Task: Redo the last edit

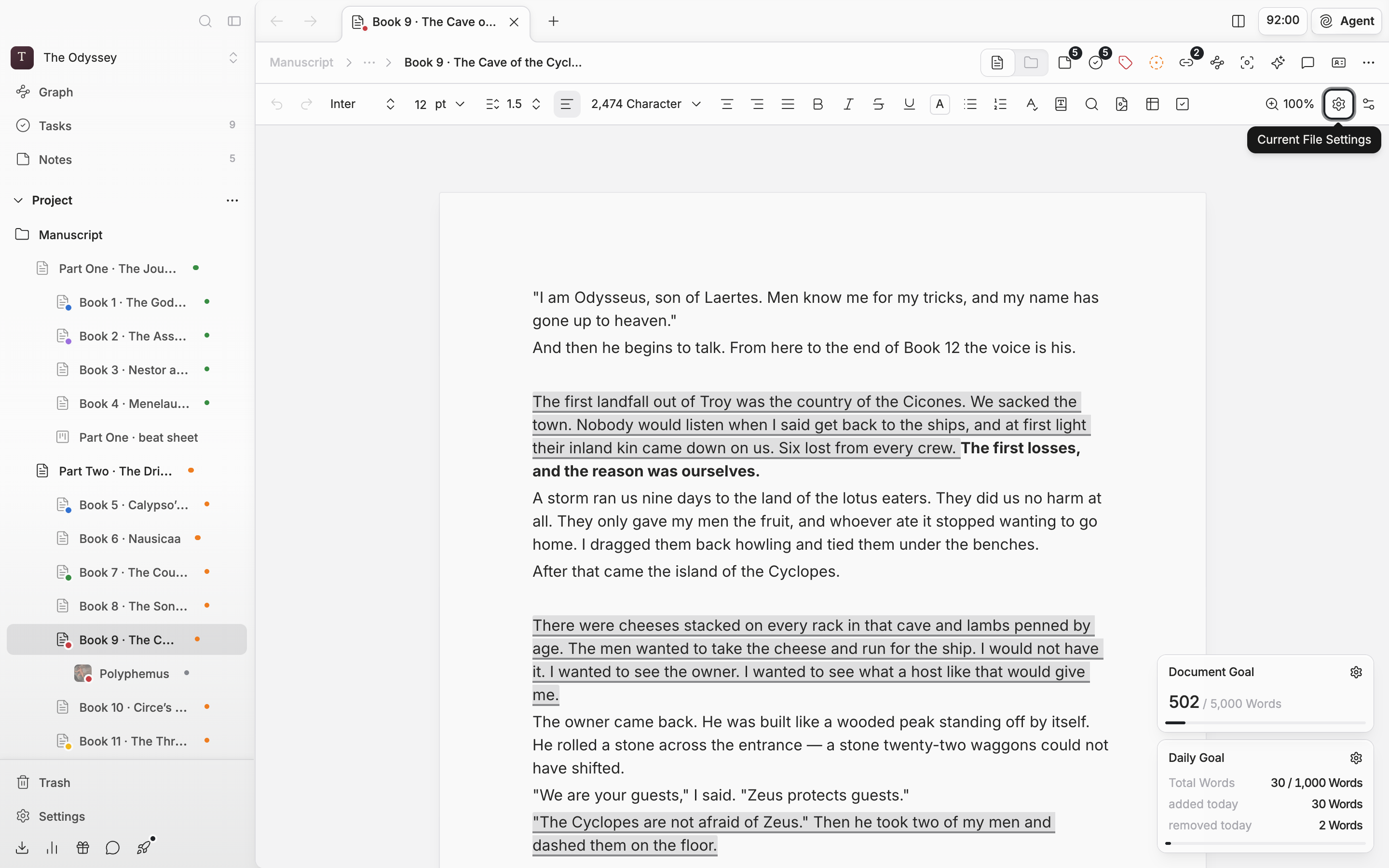Action: [307, 104]
